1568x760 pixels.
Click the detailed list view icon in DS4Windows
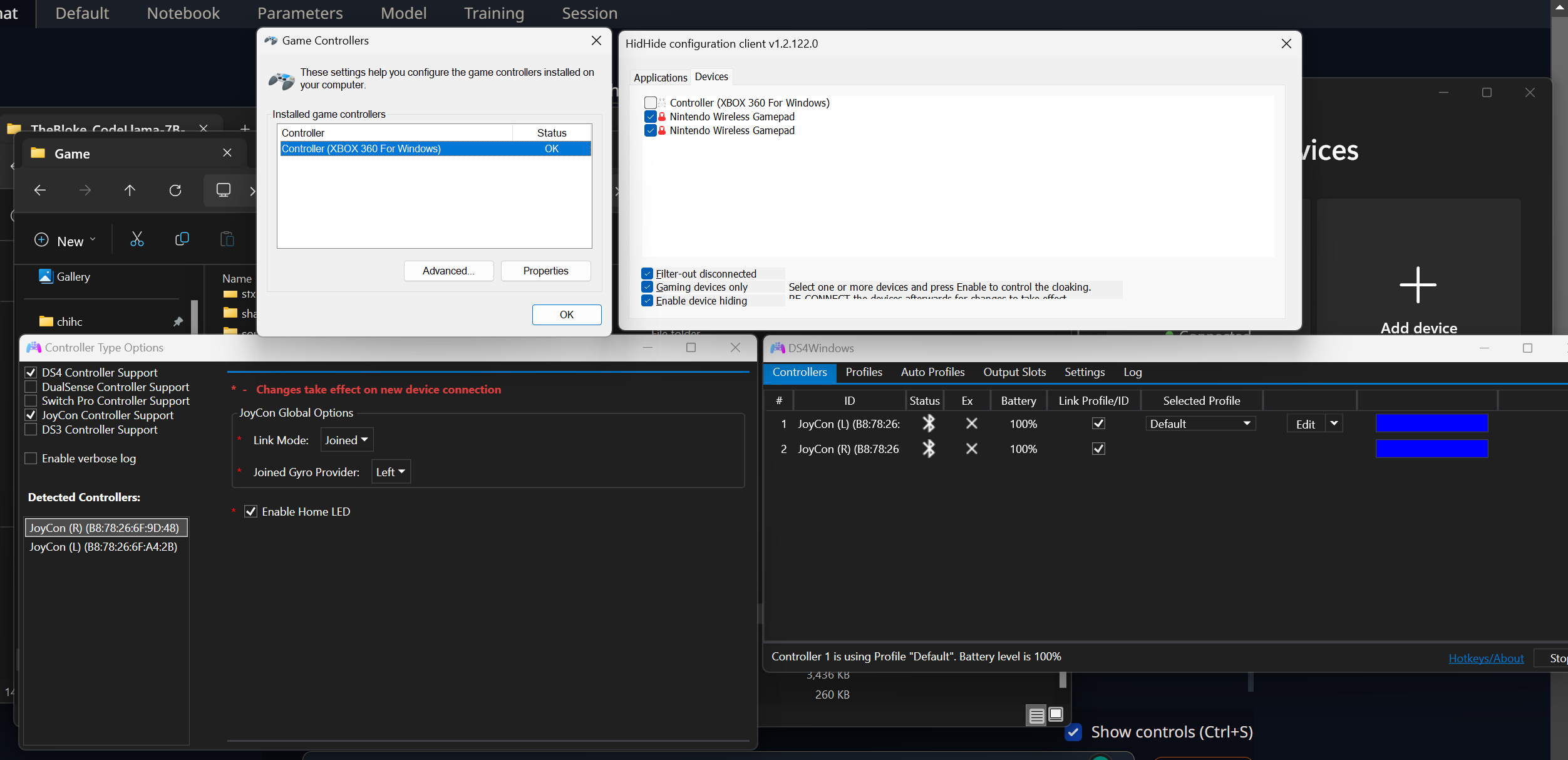pyautogui.click(x=1036, y=715)
